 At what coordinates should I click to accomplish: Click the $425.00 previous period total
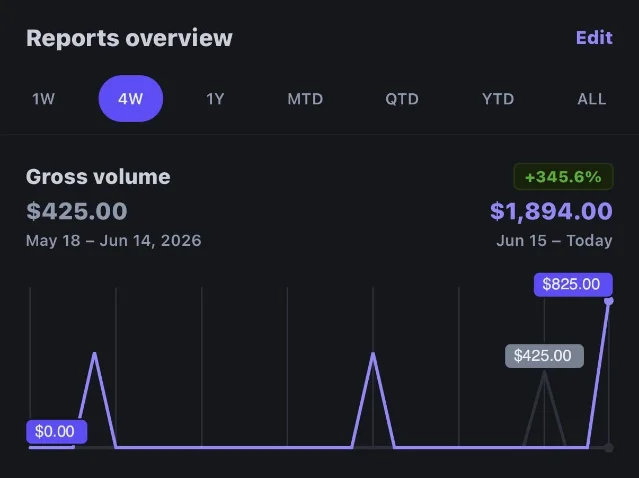(x=77, y=211)
